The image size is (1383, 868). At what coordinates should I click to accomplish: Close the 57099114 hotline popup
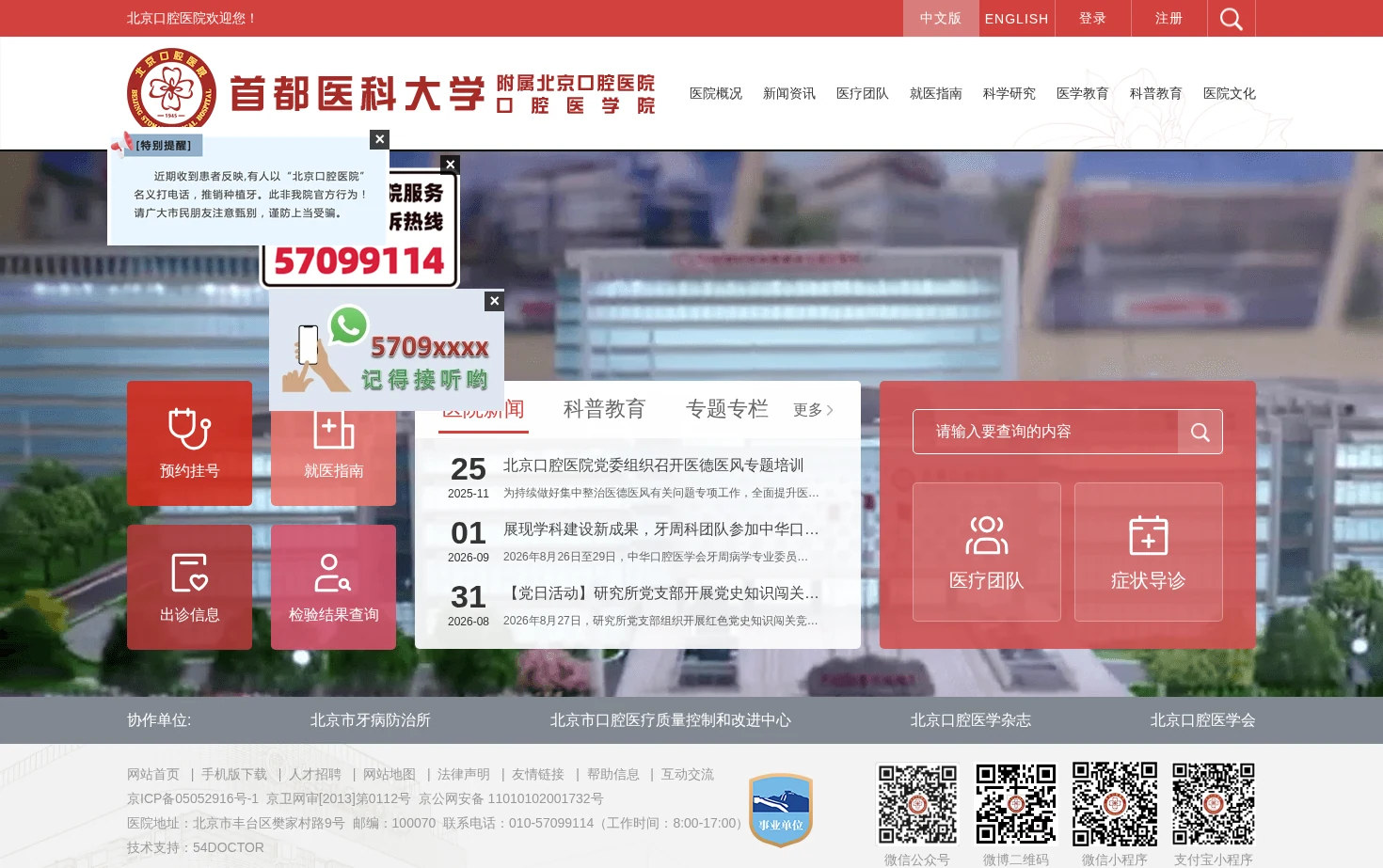click(451, 165)
